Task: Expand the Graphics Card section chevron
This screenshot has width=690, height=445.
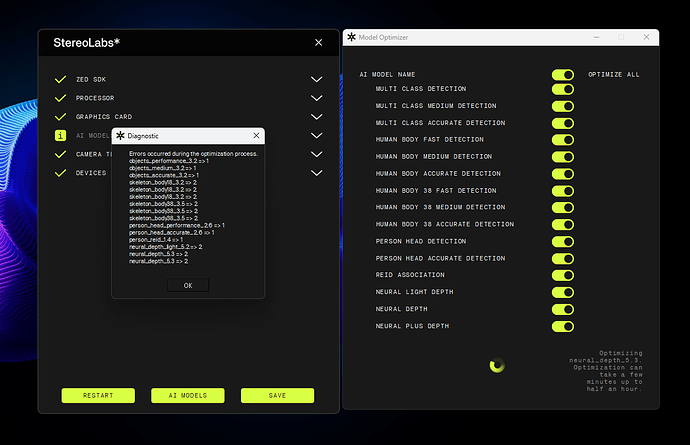Action: tap(317, 117)
